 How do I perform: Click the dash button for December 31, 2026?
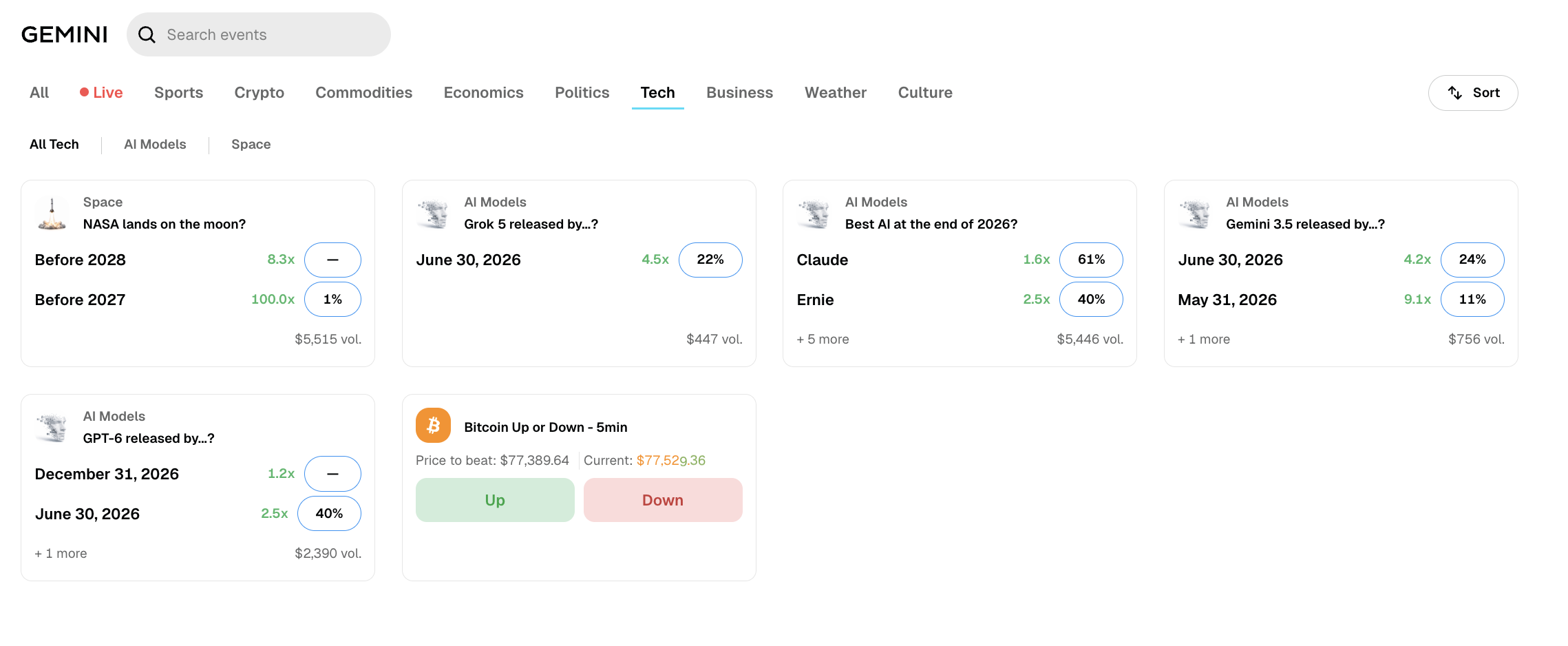point(332,474)
